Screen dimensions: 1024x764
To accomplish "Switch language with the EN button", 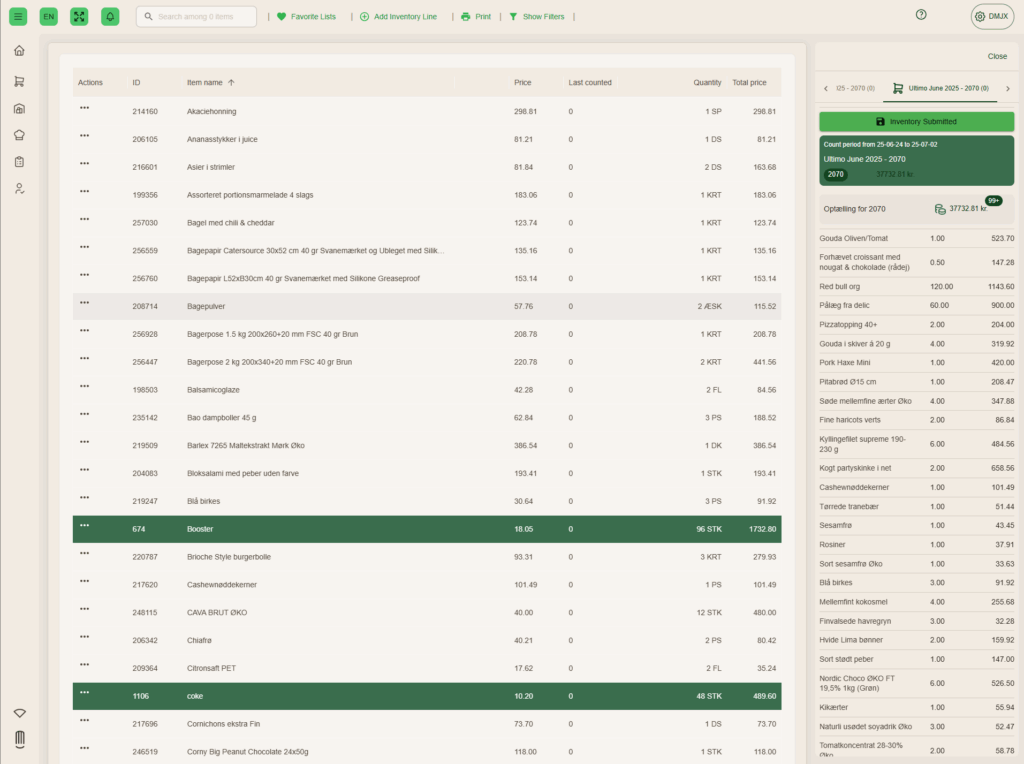I will coord(48,16).
